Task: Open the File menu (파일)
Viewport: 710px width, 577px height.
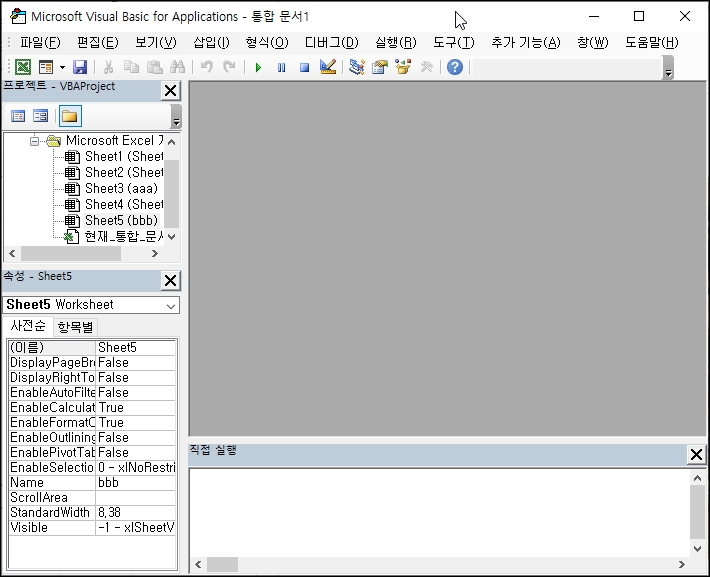Action: click(40, 43)
